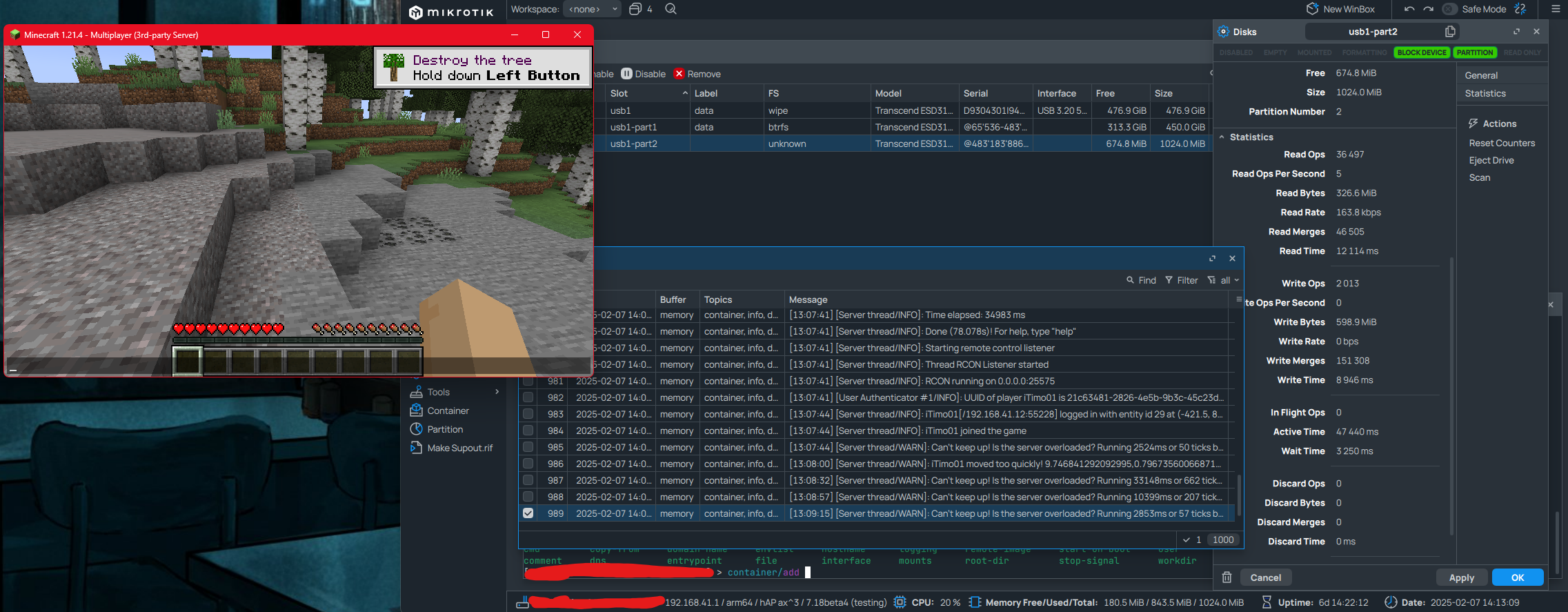Check the checkbox for log row 983
Screen dimensions: 1568x612
[x=528, y=414]
